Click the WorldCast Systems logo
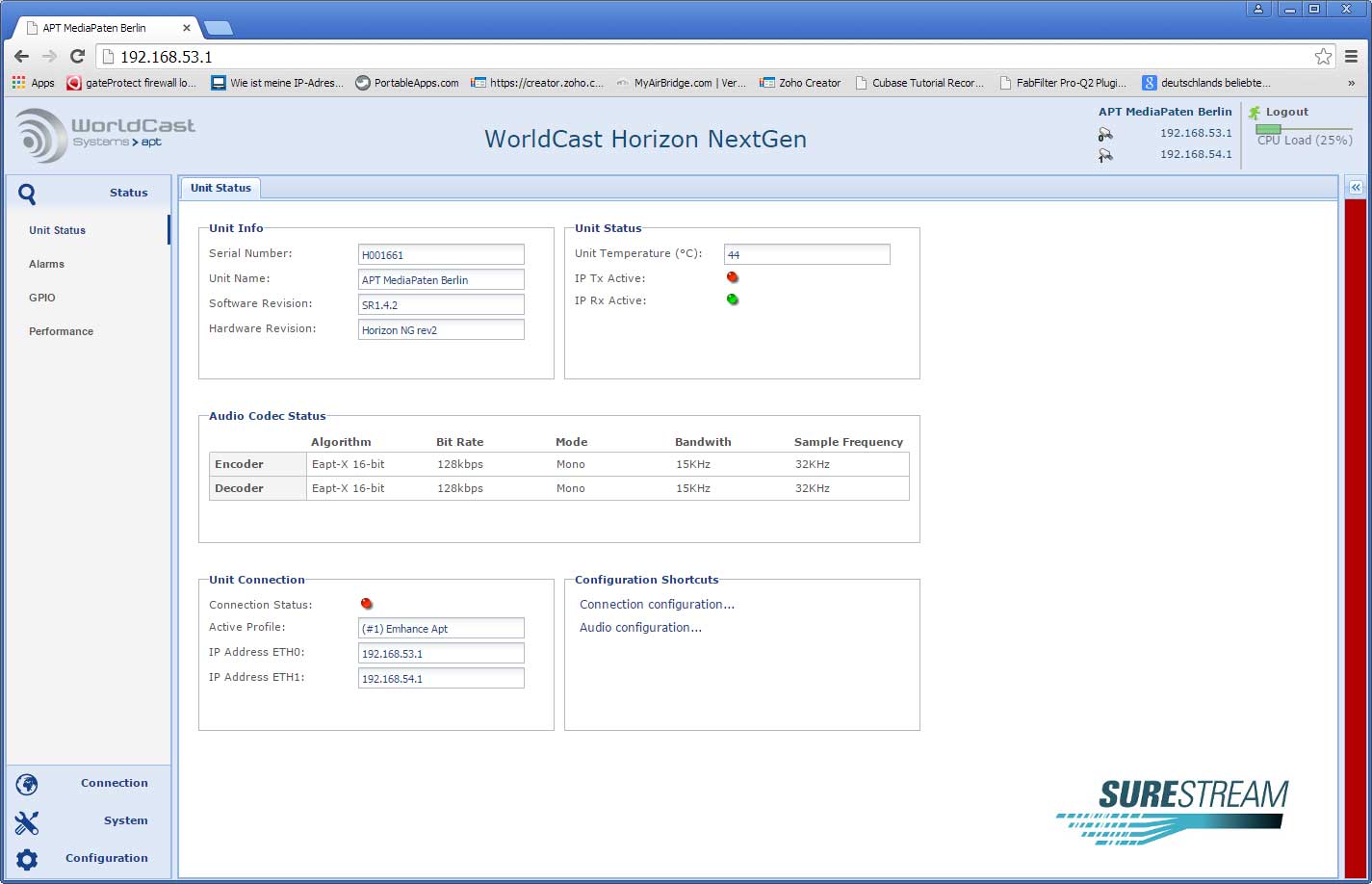Viewport: 1372px width, 884px height. click(105, 135)
